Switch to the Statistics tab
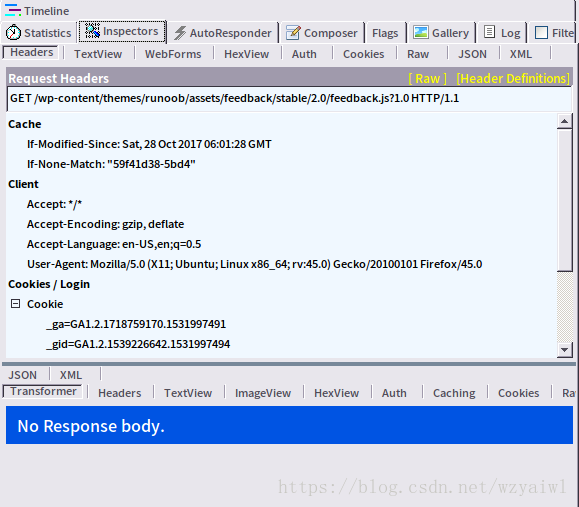This screenshot has height=507, width=579. click(38, 33)
